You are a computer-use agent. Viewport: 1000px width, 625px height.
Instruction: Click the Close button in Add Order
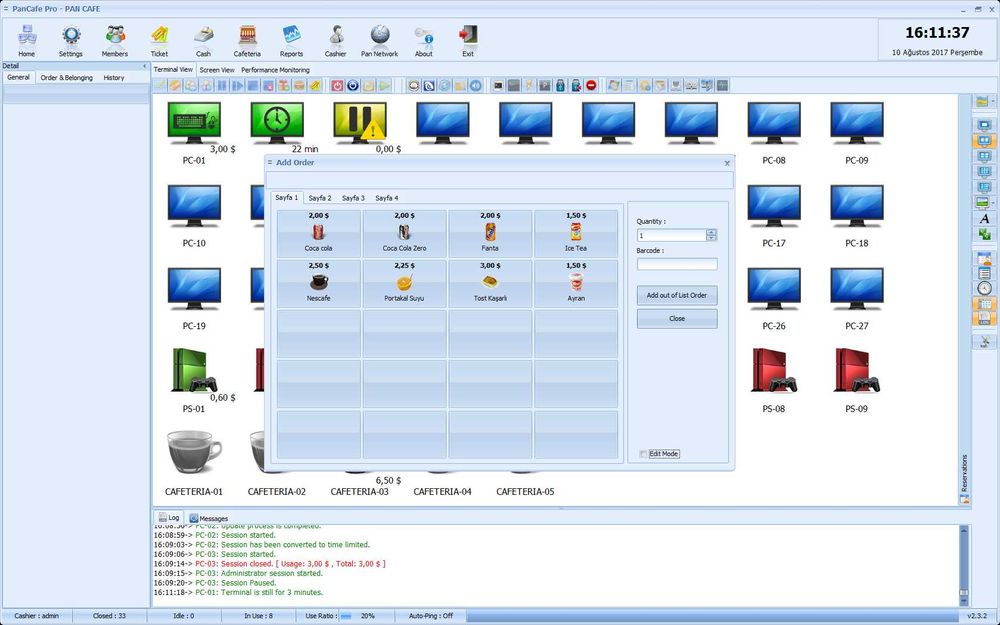click(x=677, y=319)
